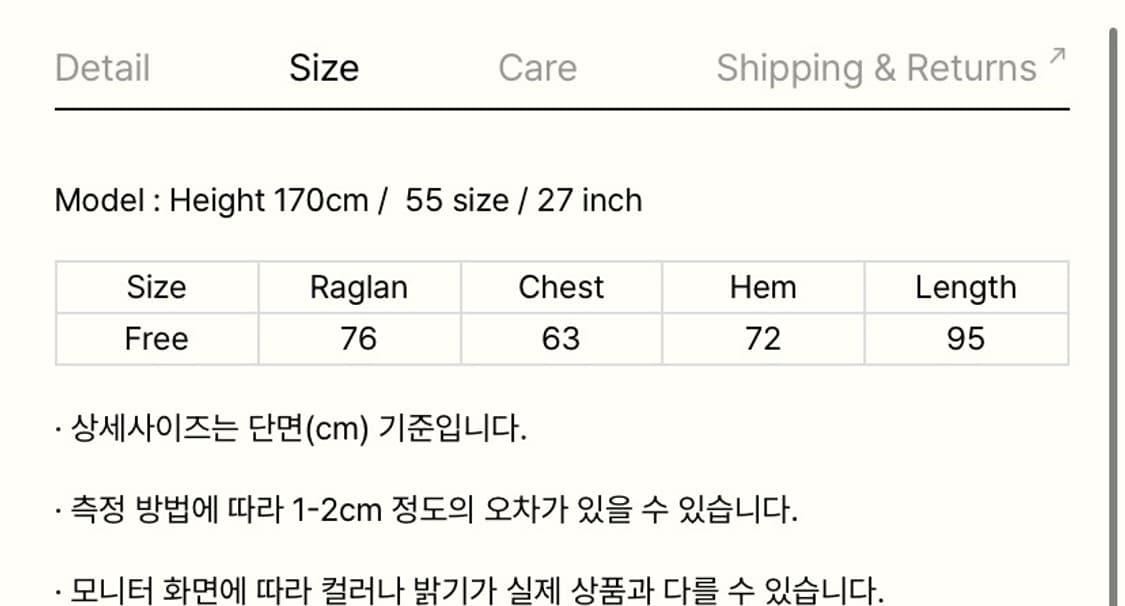Select the Raglan column header

point(360,287)
